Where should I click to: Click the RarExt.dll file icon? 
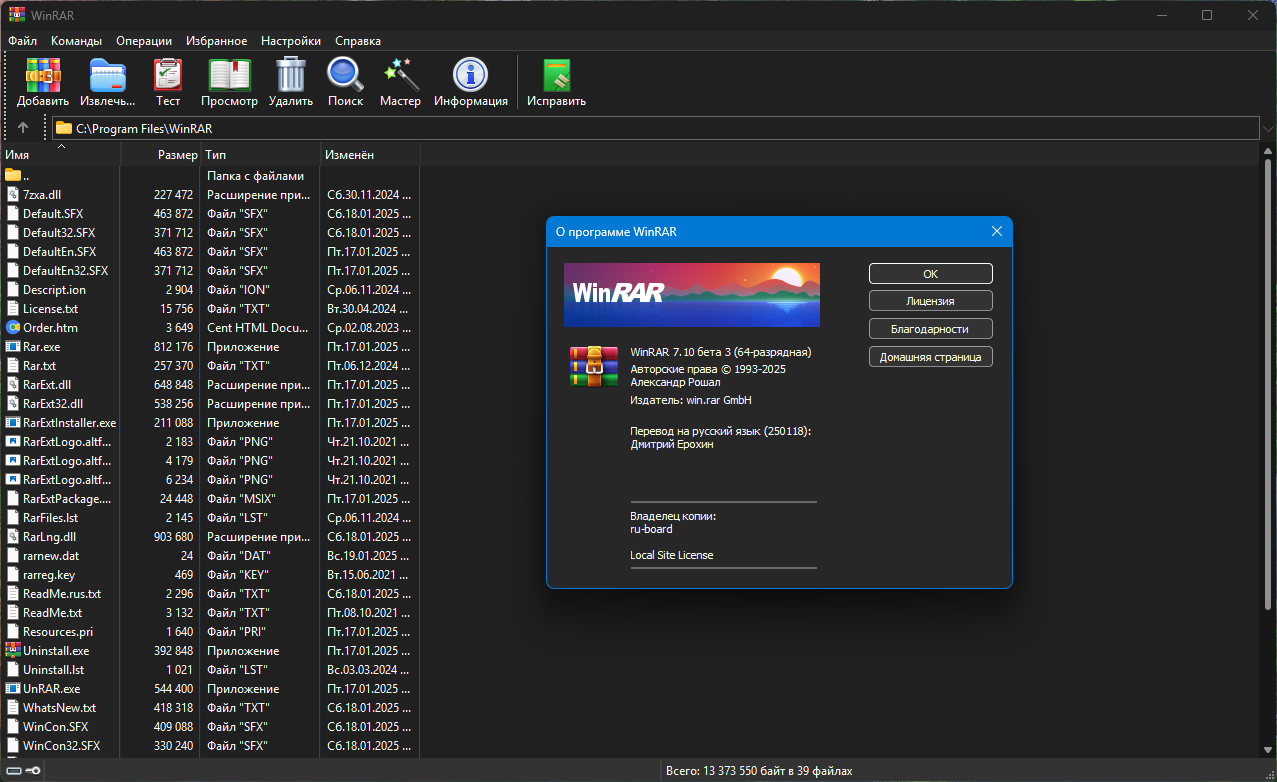click(13, 384)
